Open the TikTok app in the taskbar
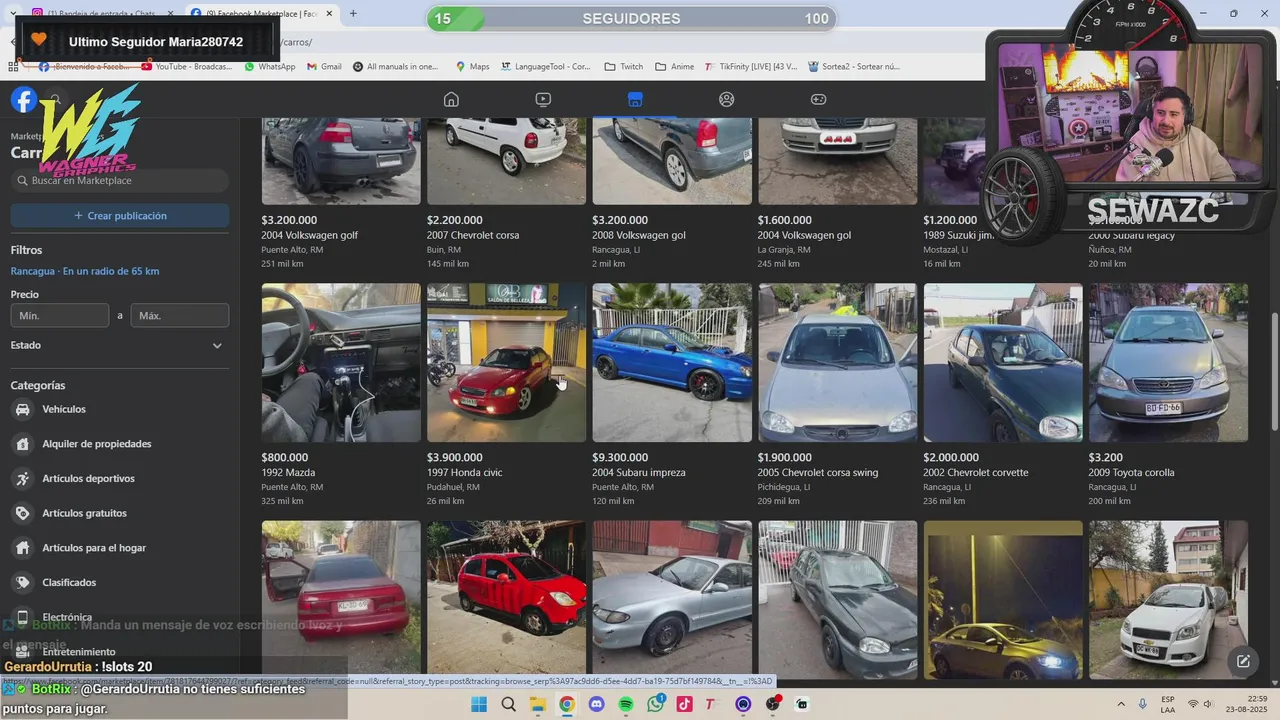 pos(684,704)
